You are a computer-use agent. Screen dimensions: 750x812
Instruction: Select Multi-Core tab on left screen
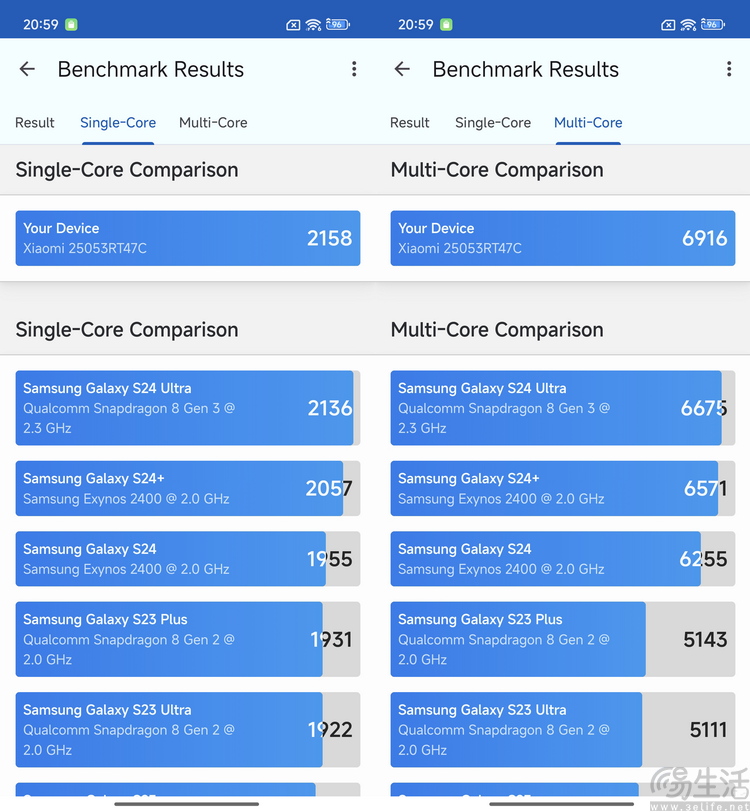click(x=213, y=123)
